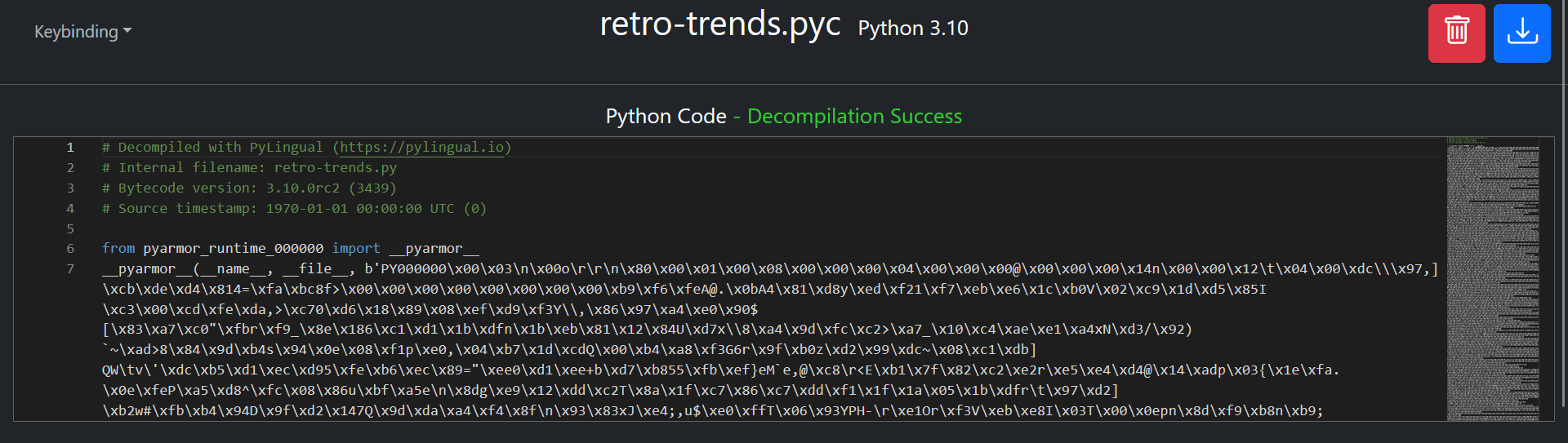Place cursor on Internal filename comment line
1568x443 pixels.
click(x=249, y=168)
